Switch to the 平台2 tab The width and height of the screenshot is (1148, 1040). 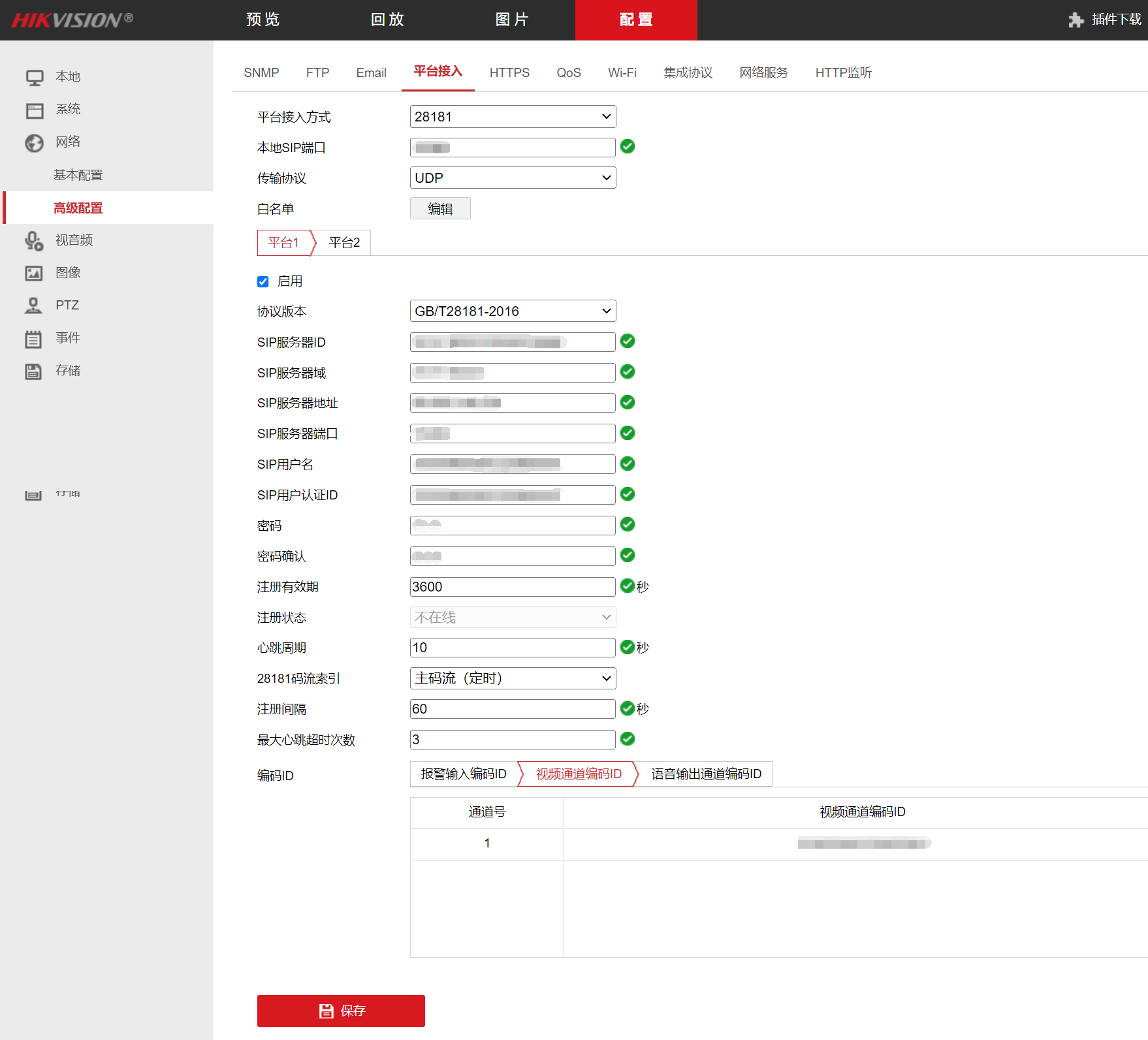pyautogui.click(x=344, y=243)
